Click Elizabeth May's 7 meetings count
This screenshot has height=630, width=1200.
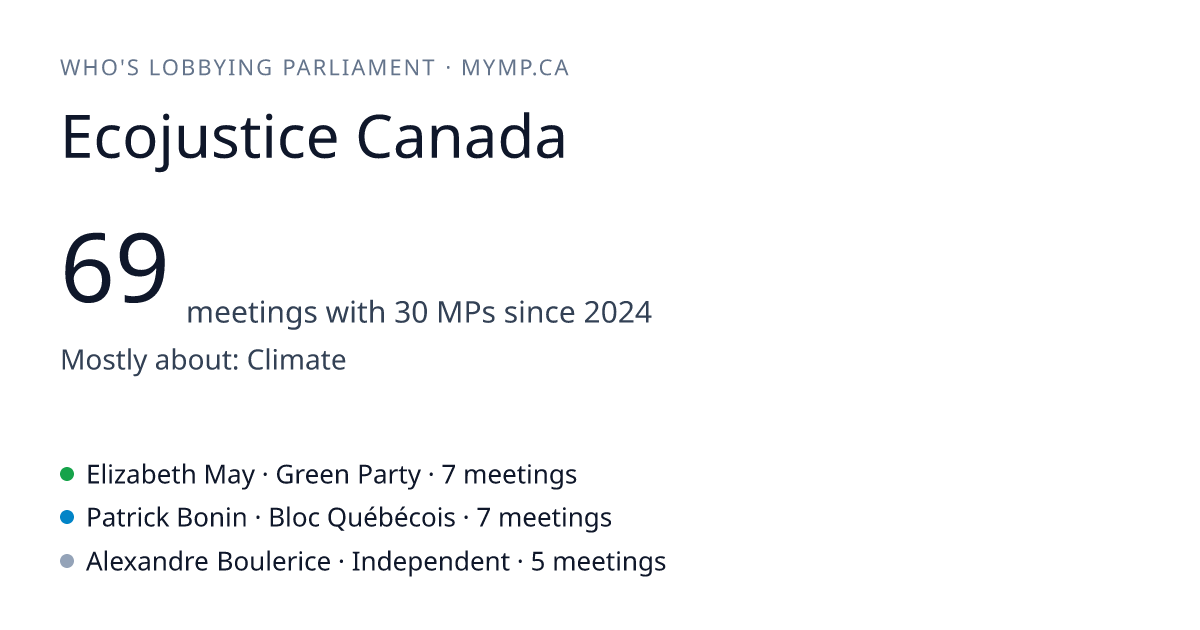click(509, 475)
